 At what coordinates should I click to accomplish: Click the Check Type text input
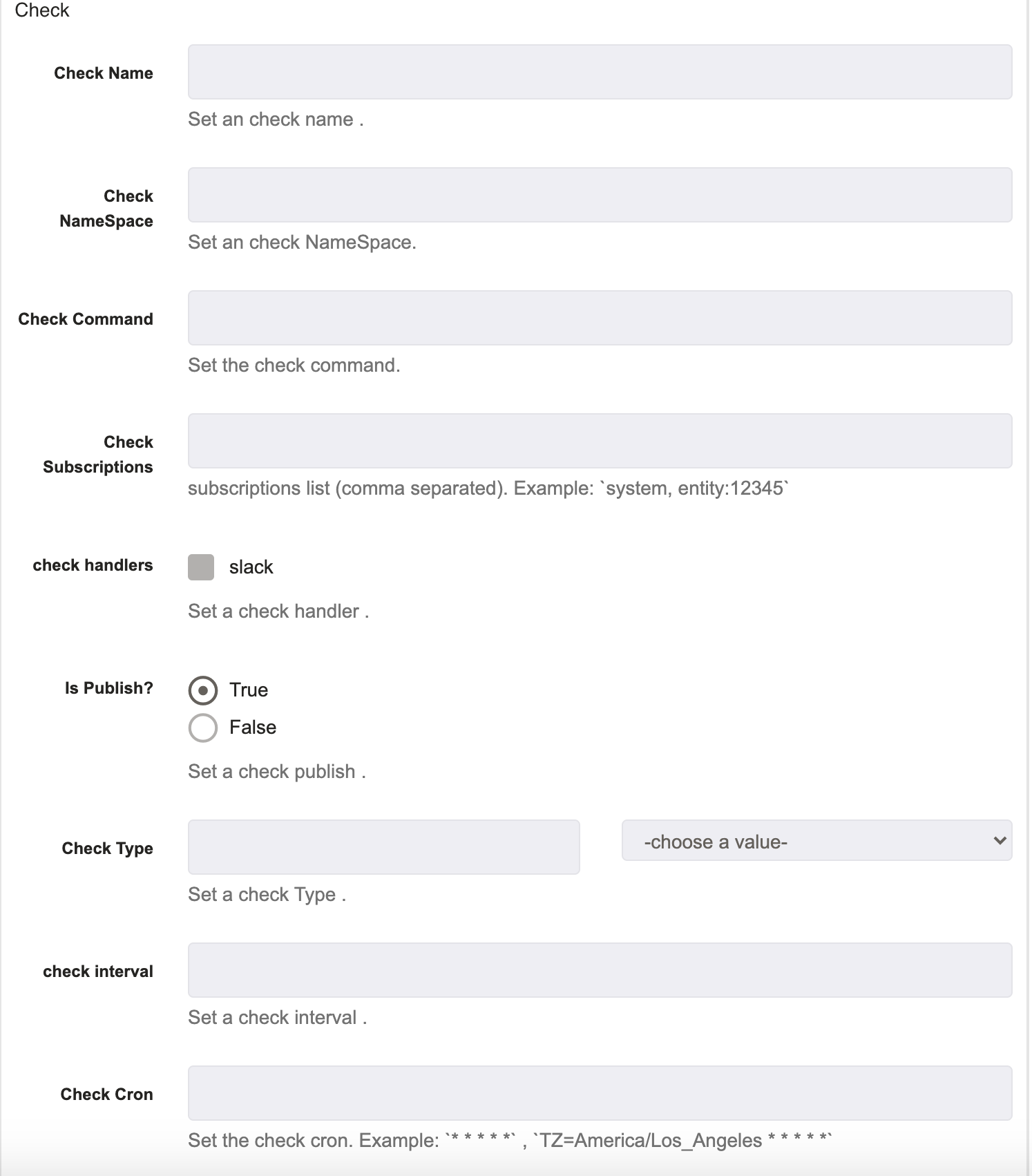383,847
